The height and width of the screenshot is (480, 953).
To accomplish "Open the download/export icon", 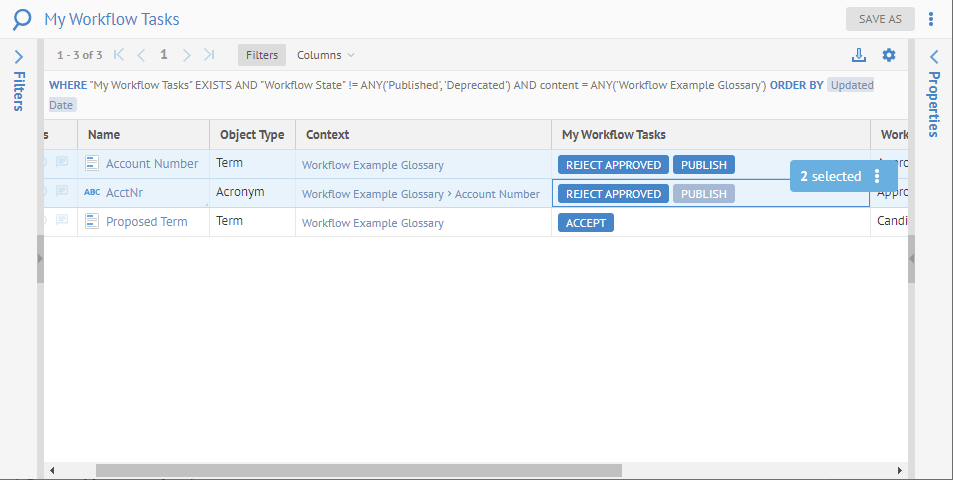I will 858,55.
